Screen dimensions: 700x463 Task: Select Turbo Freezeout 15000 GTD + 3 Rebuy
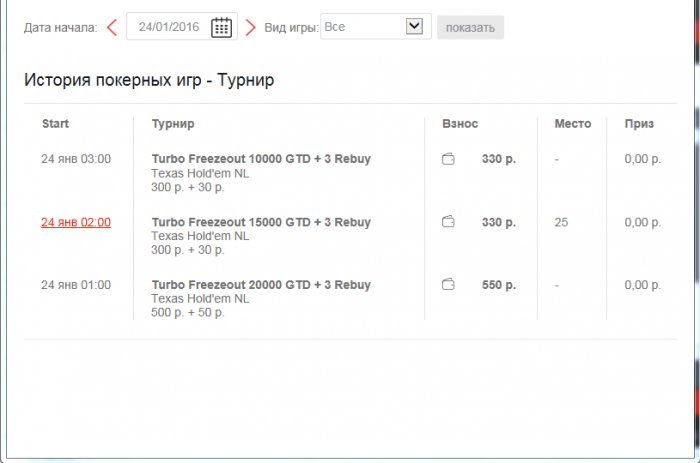point(261,222)
